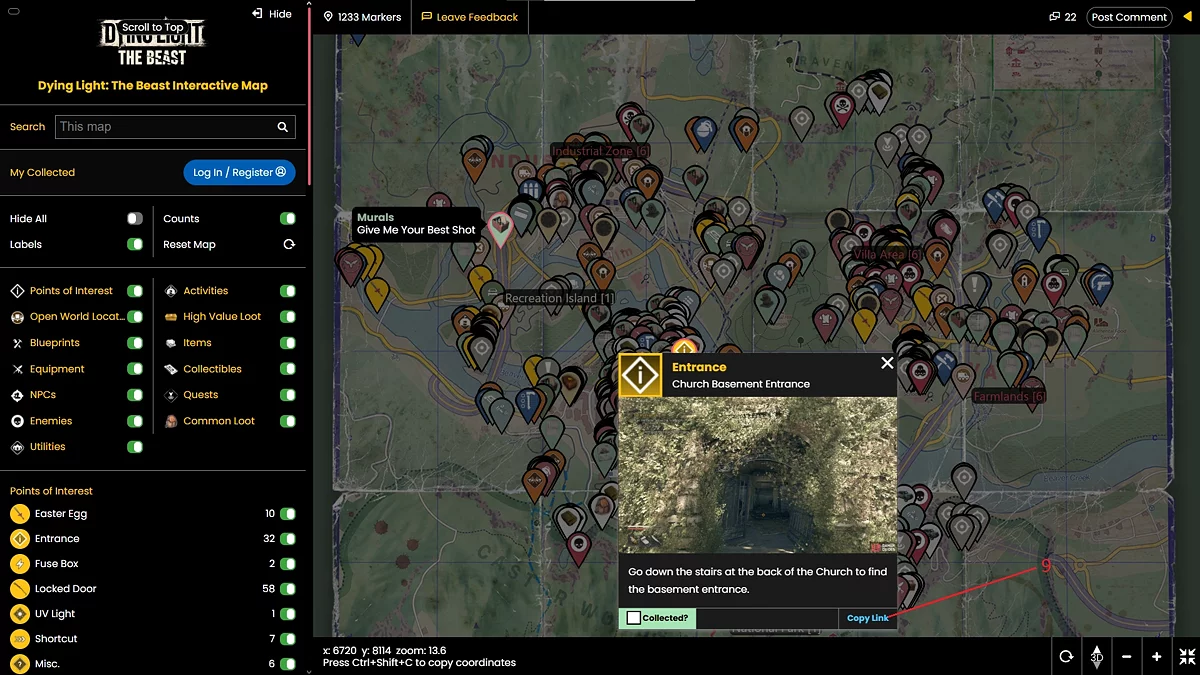1200x675 pixels.
Task: Click the Equipment category icon
Action: click(x=17, y=369)
